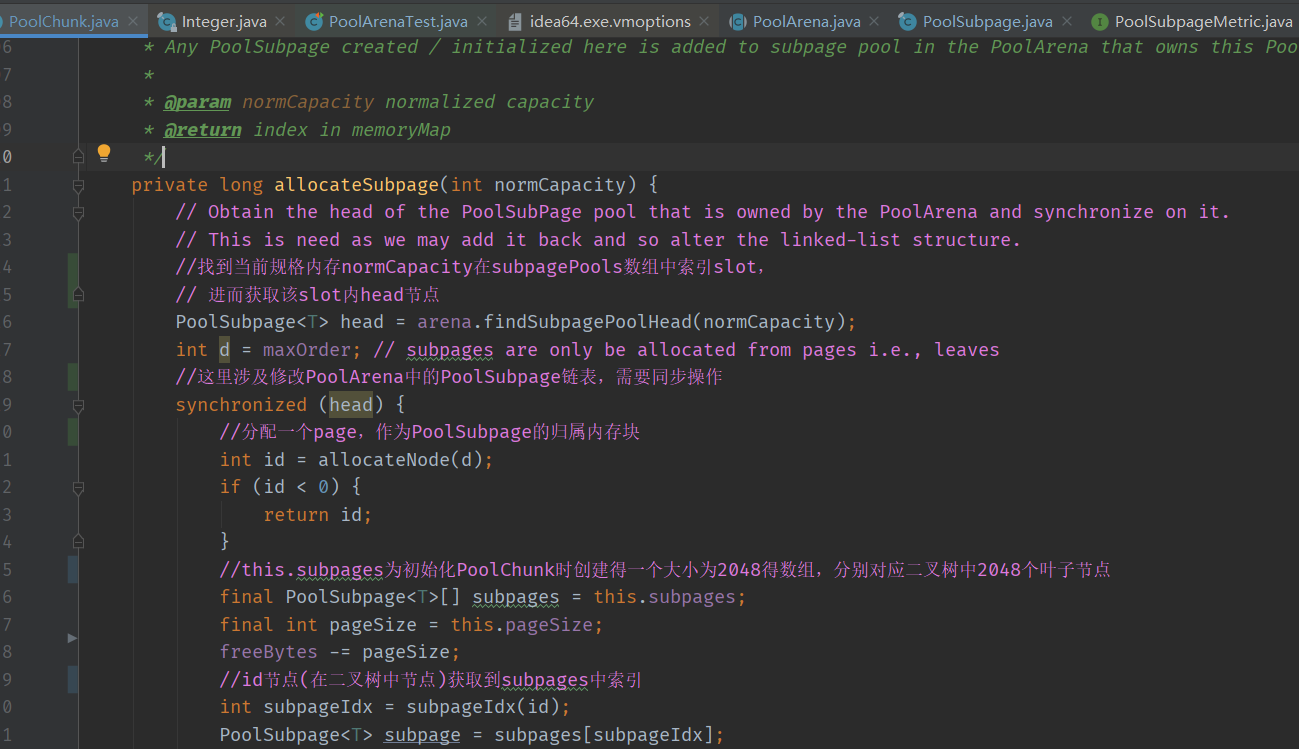Close the PoolArena.java tab
Viewport: 1299px width, 749px height.
pos(875,21)
